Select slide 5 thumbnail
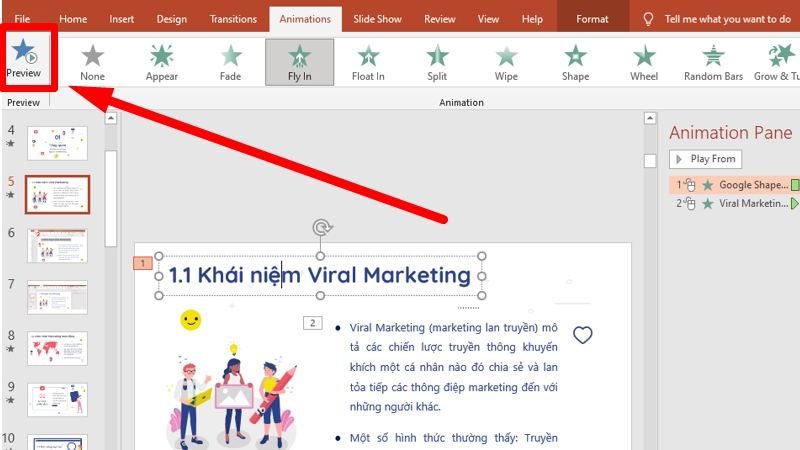Image resolution: width=800 pixels, height=450 pixels. (x=57, y=194)
